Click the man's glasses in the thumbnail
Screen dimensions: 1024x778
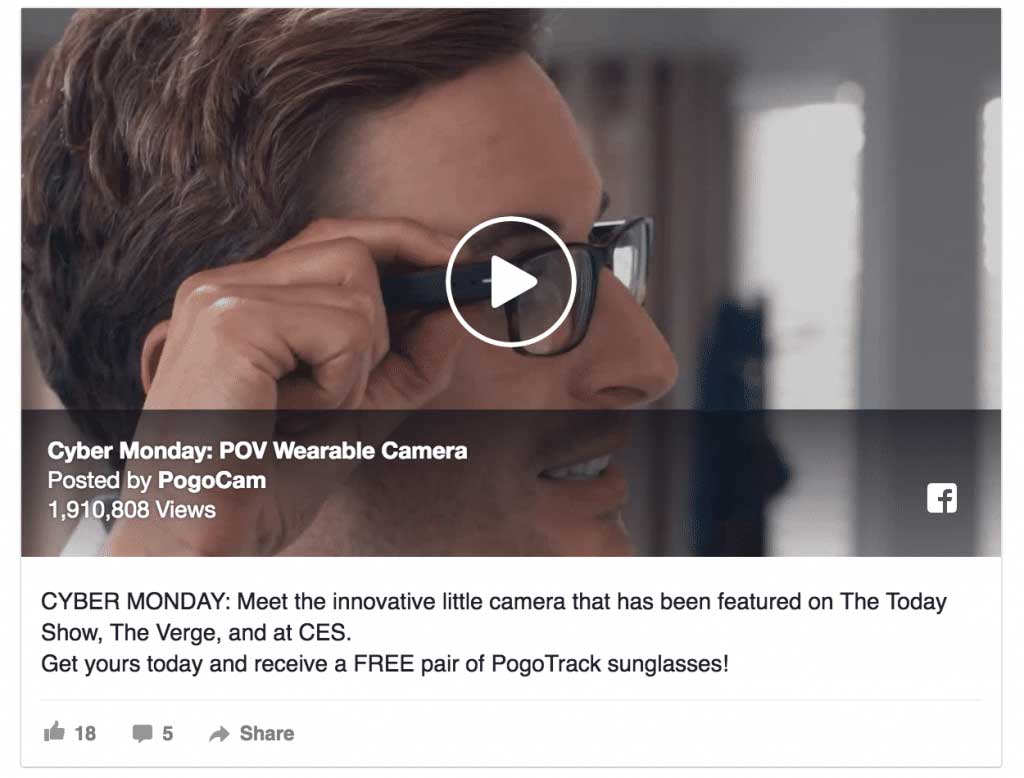tap(588, 274)
